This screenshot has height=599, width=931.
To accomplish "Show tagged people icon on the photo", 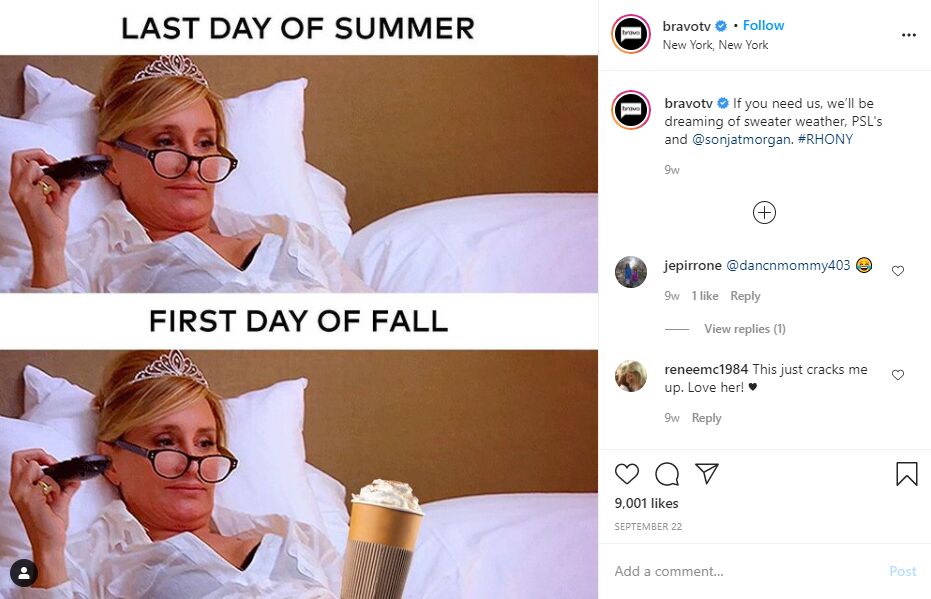I will (24, 573).
